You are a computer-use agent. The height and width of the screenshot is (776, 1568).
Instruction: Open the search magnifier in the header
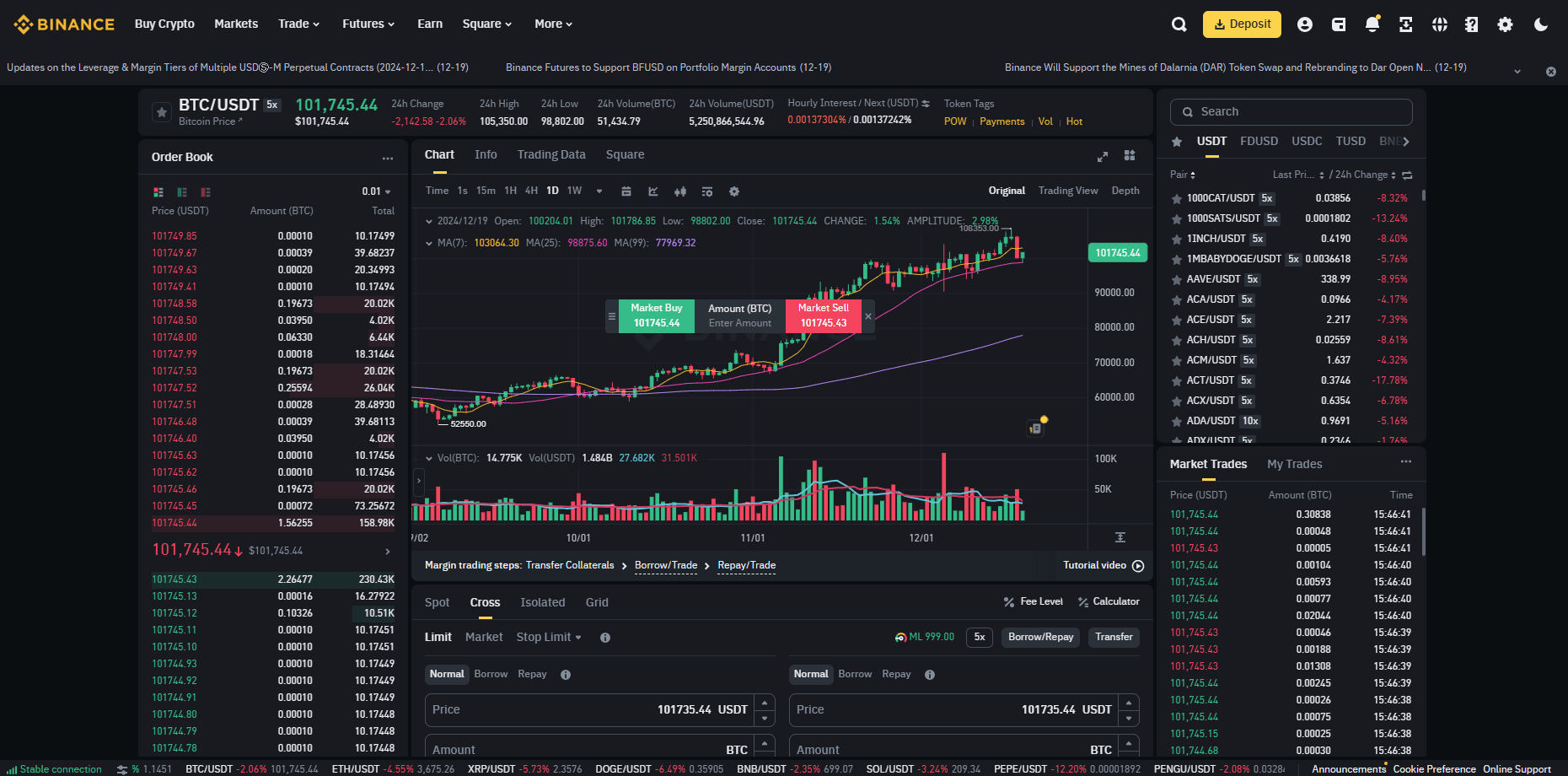coord(1179,24)
